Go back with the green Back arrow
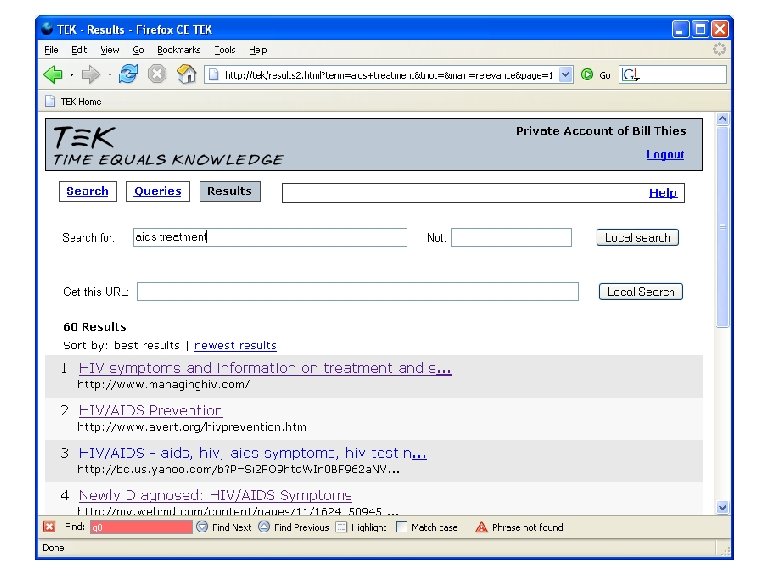The height and width of the screenshot is (576, 768). [53, 74]
